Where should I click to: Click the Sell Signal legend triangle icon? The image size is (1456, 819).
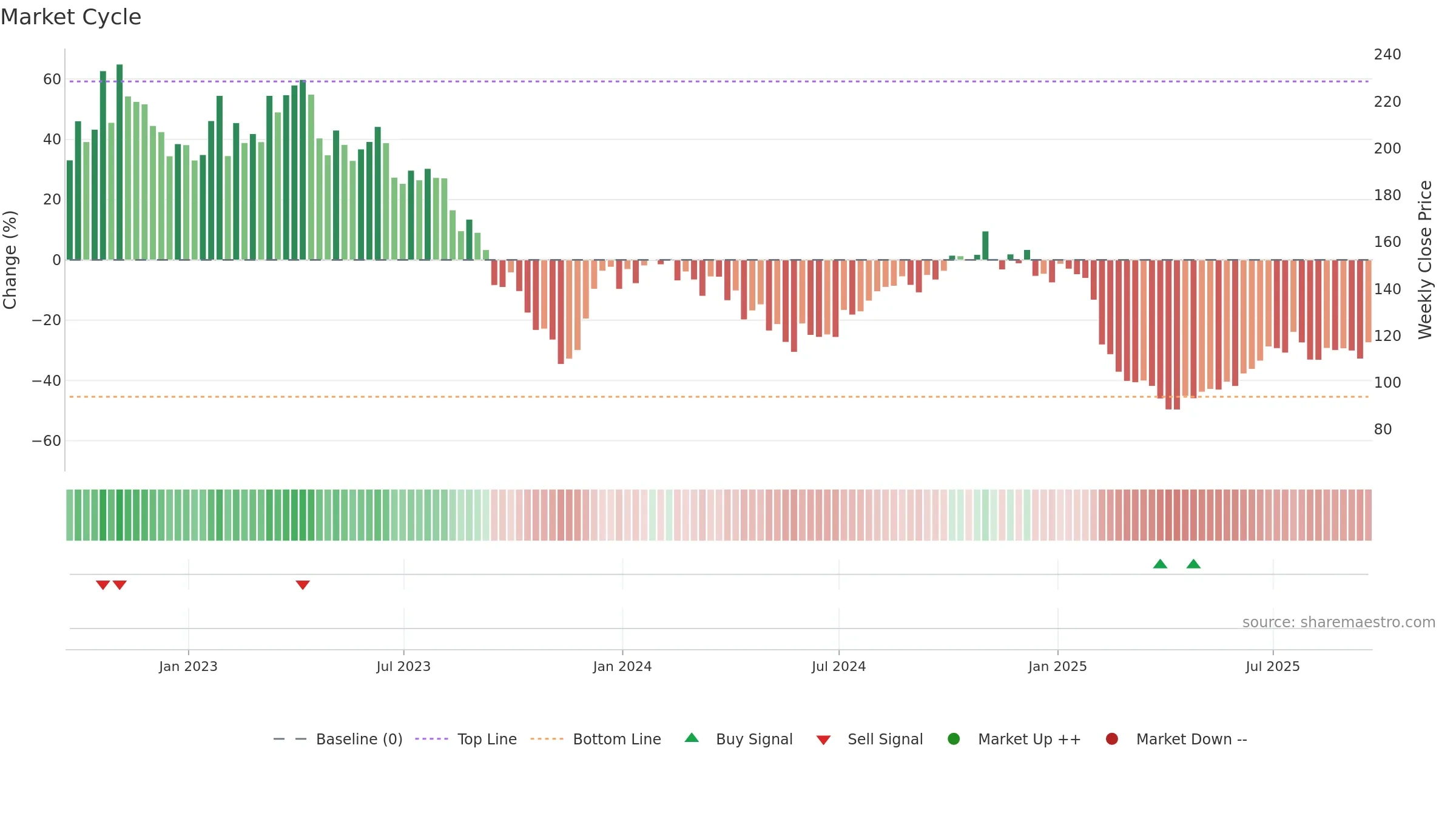tap(823, 740)
